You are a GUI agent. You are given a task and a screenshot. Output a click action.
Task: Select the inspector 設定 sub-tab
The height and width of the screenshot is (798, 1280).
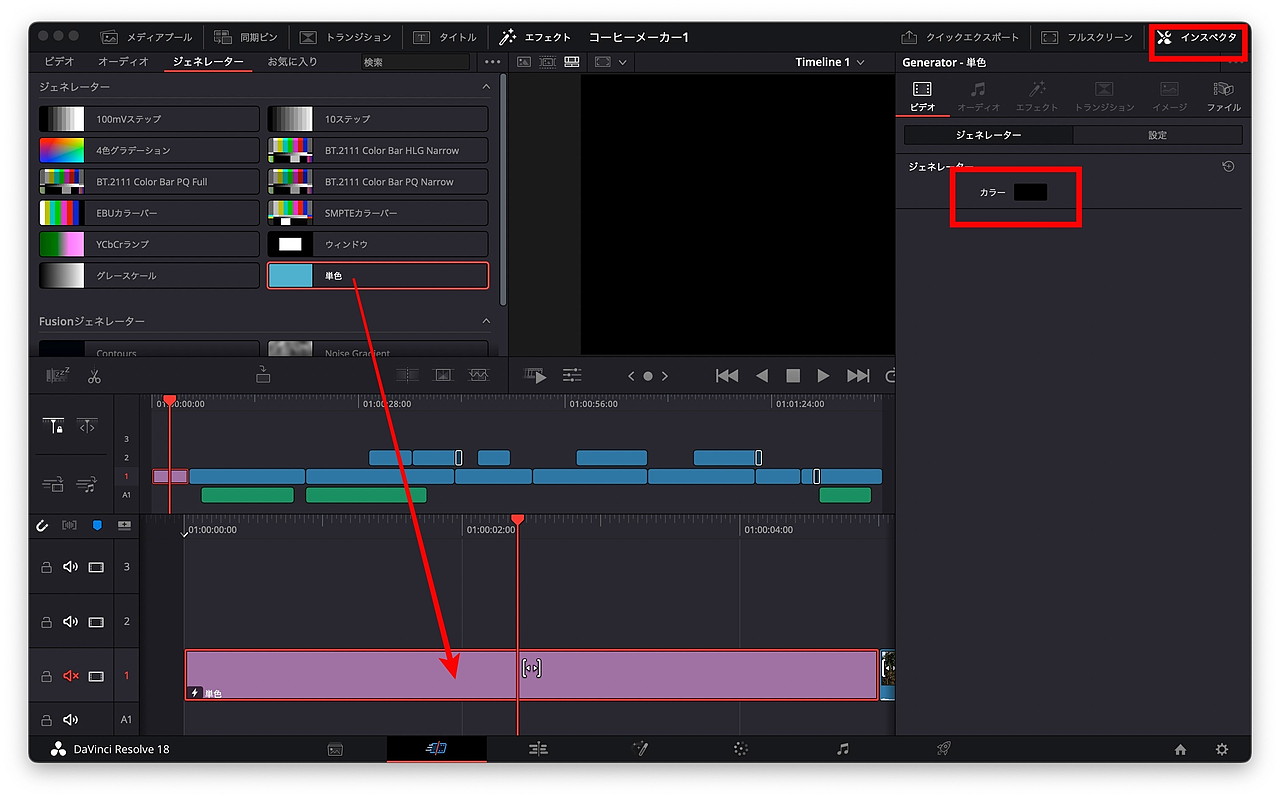tap(1157, 135)
